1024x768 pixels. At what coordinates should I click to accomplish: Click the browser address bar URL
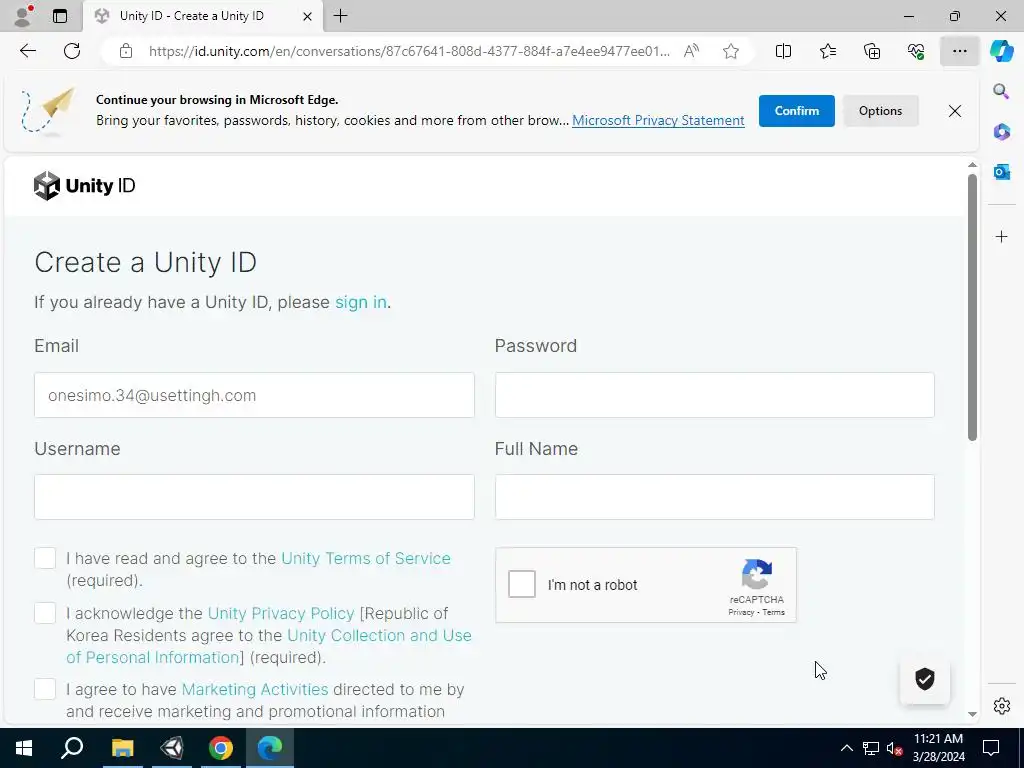(x=409, y=51)
